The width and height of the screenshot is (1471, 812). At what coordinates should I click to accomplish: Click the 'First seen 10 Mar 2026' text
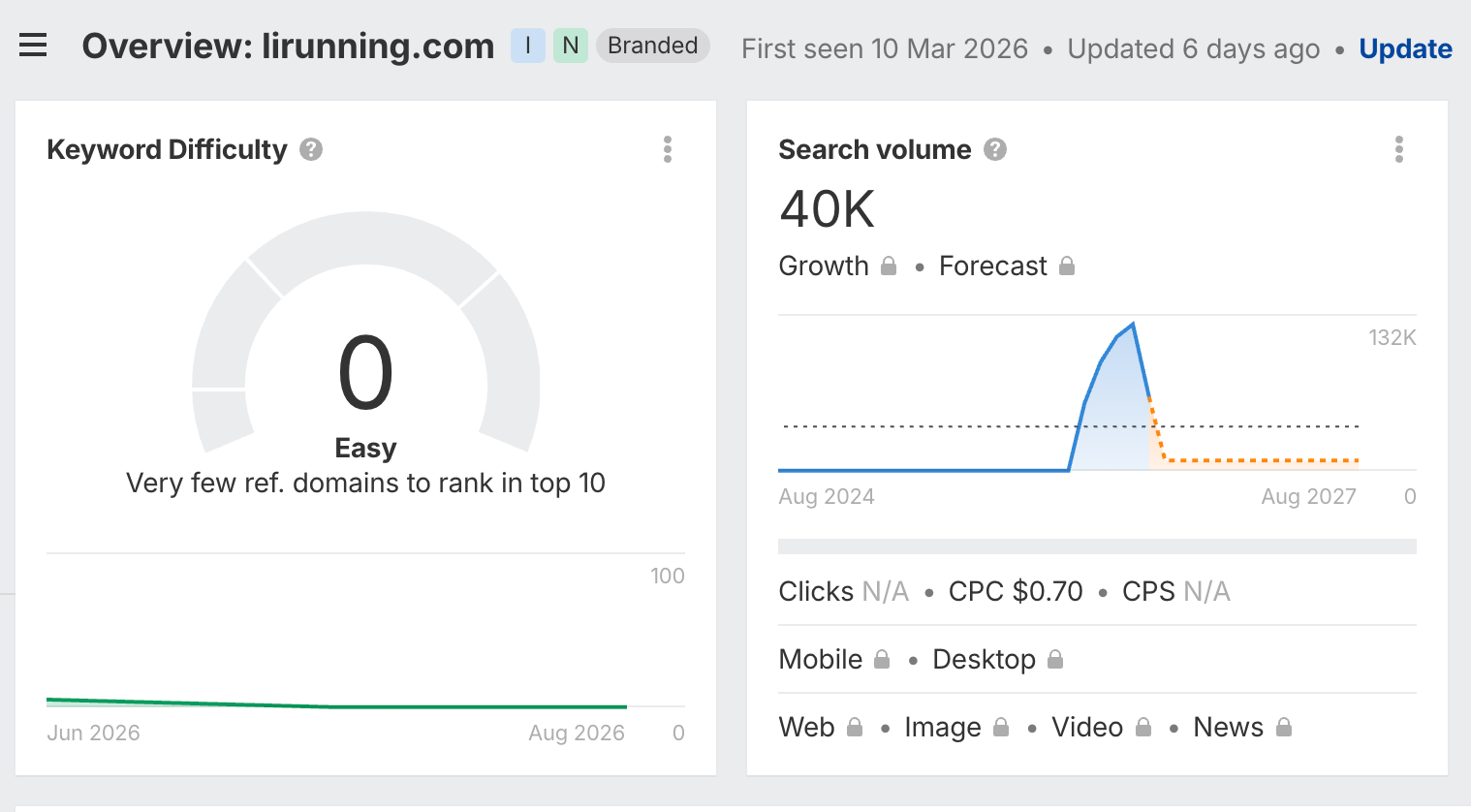coord(885,48)
